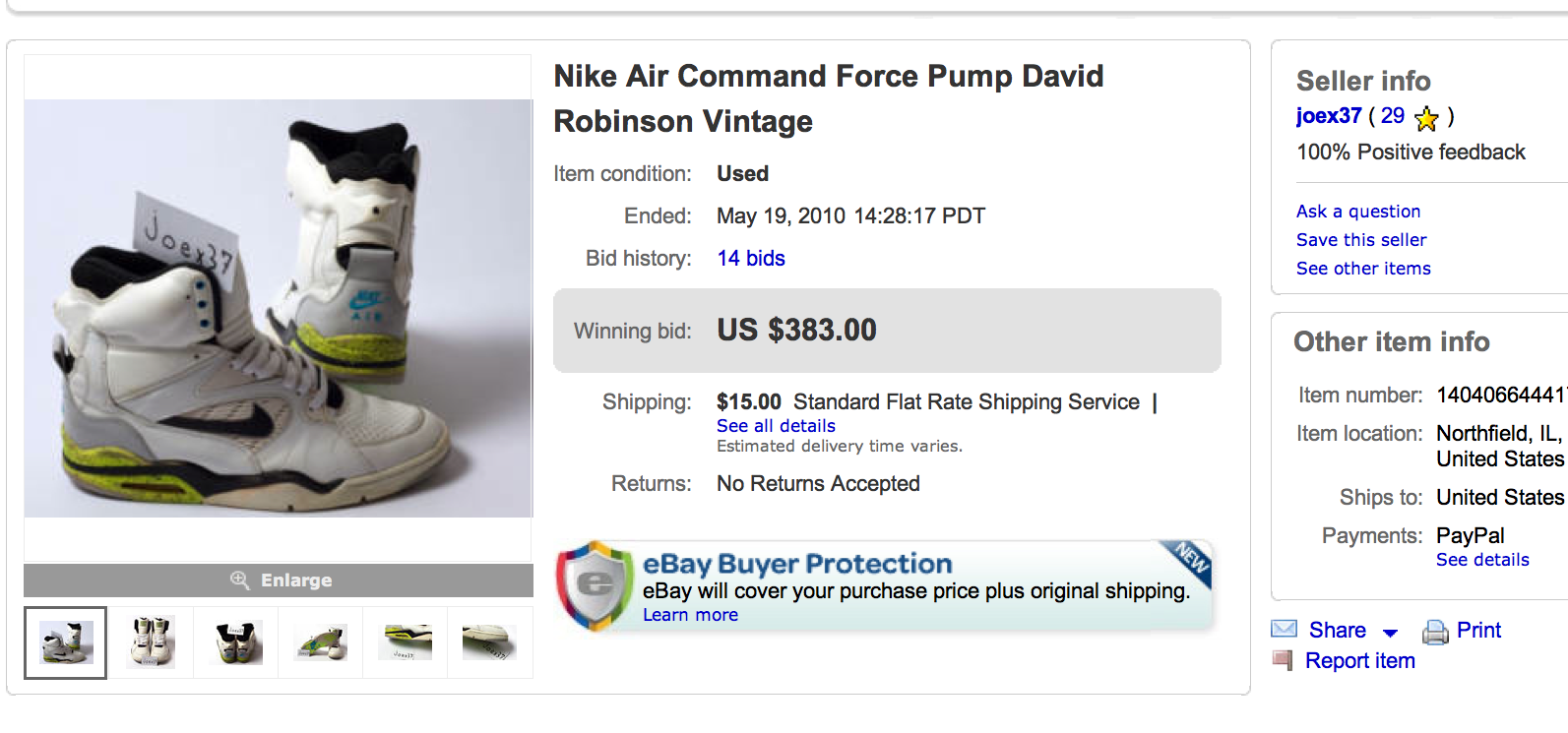Open the 14 bids history link
Viewport: 1568px width, 733px height.
point(751,258)
